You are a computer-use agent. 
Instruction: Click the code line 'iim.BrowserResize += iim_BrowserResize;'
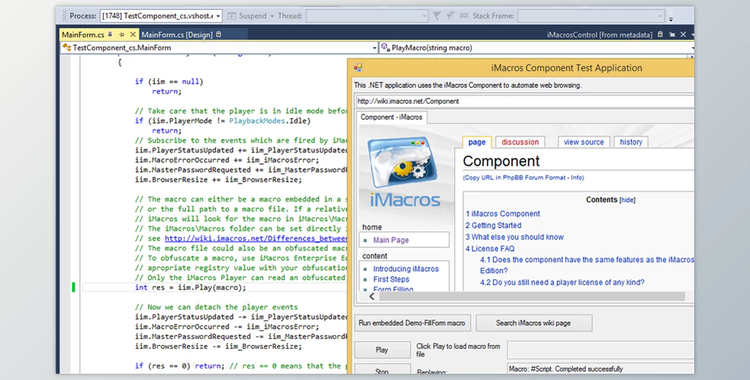pyautogui.click(x=218, y=180)
